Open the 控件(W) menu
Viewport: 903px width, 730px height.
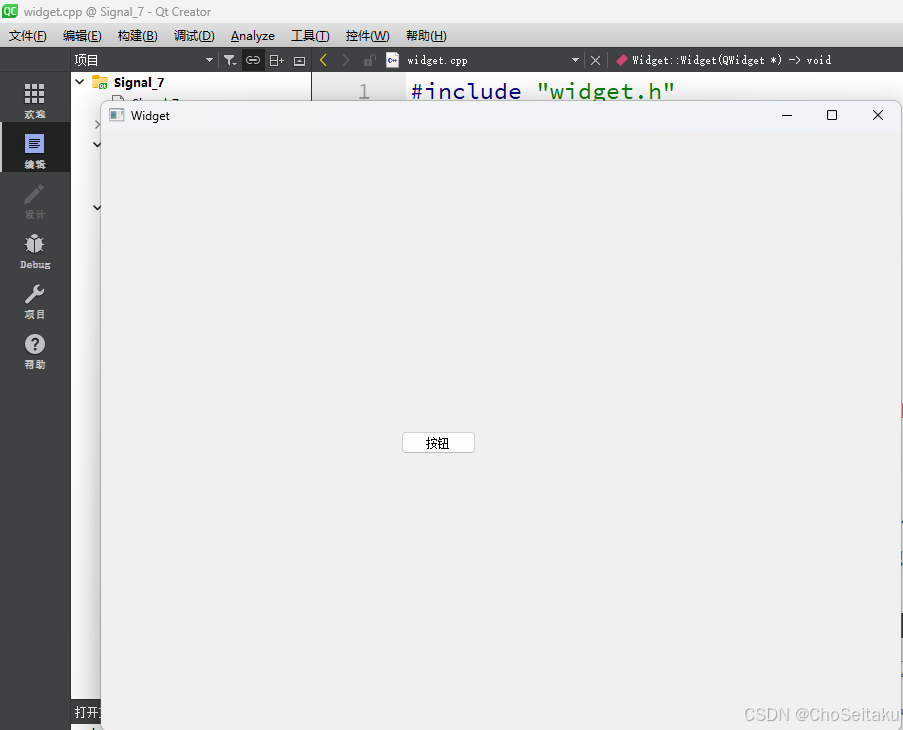pyautogui.click(x=367, y=36)
